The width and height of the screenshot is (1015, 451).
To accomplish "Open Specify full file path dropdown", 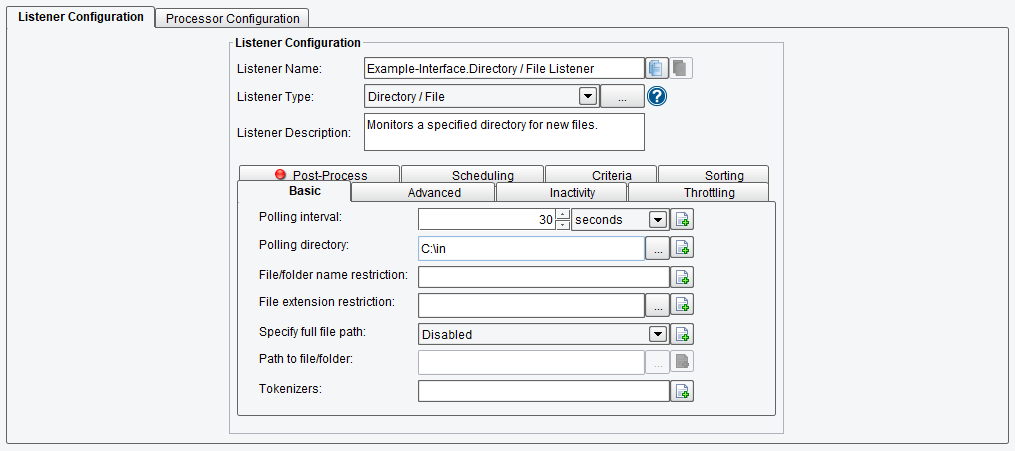I will click(x=658, y=334).
